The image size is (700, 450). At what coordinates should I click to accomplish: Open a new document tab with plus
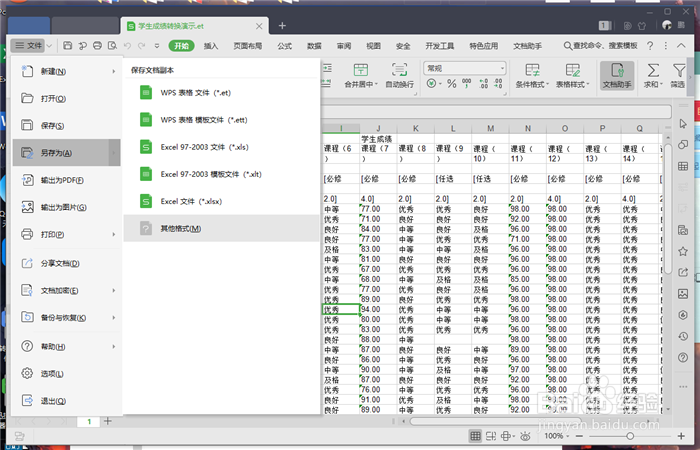282,26
